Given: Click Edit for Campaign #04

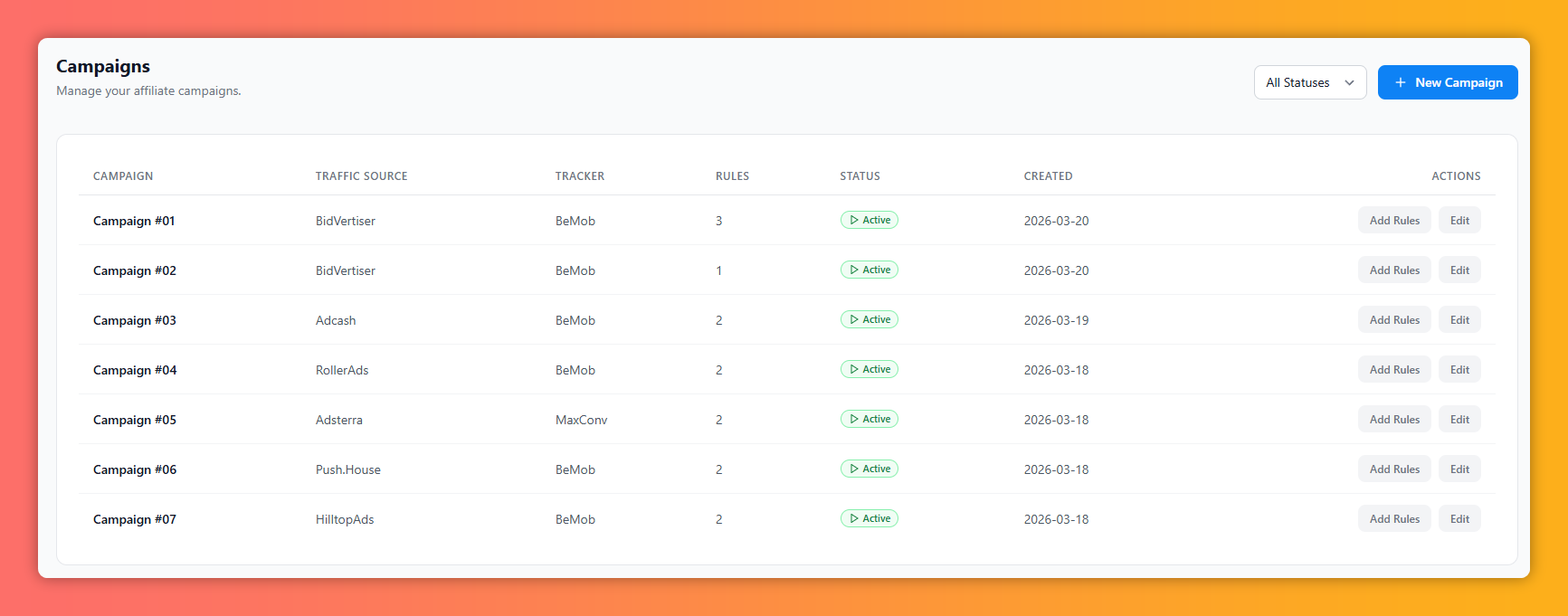Looking at the screenshot, I should [x=1459, y=370].
